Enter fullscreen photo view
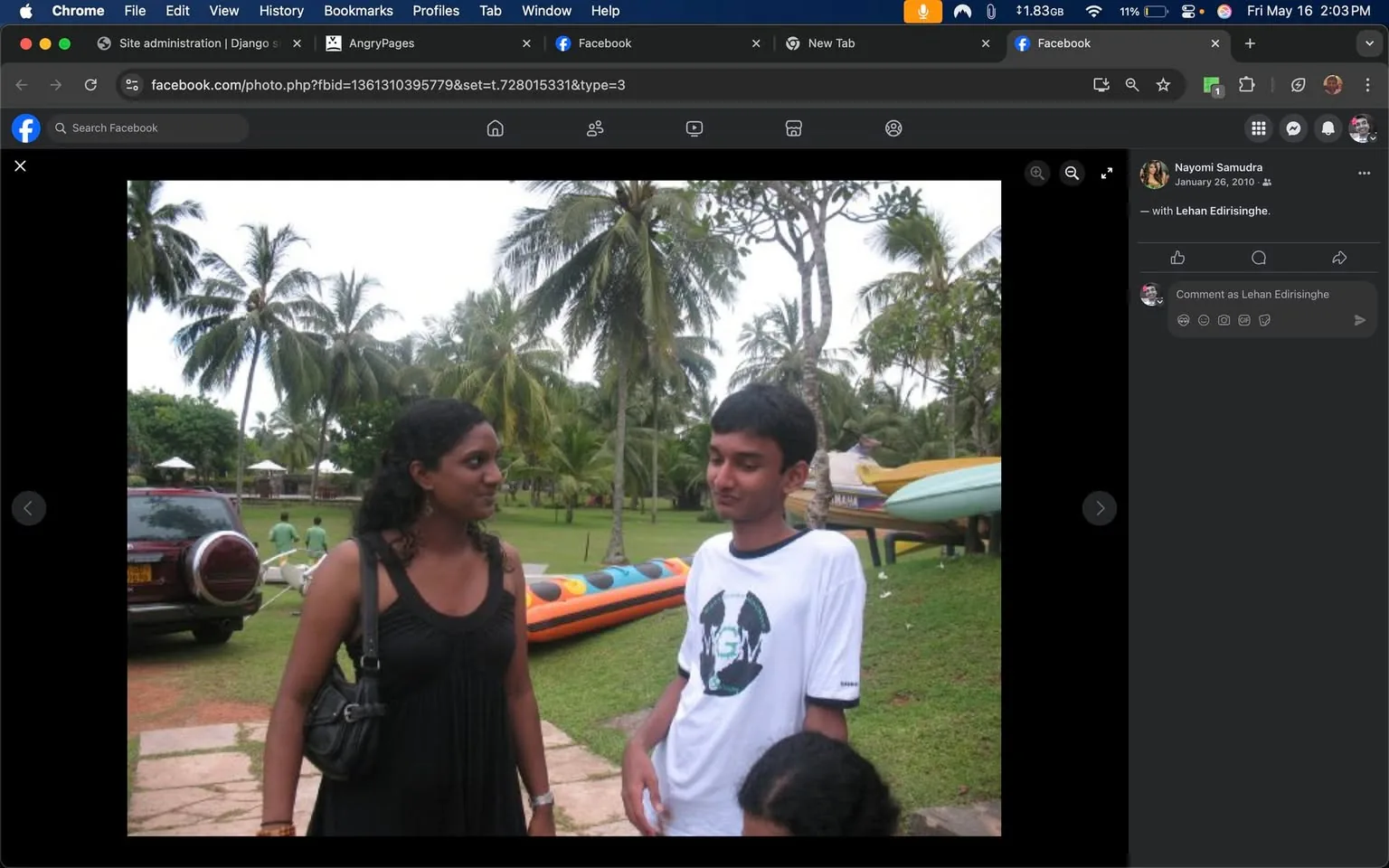Image resolution: width=1389 pixels, height=868 pixels. (1106, 173)
